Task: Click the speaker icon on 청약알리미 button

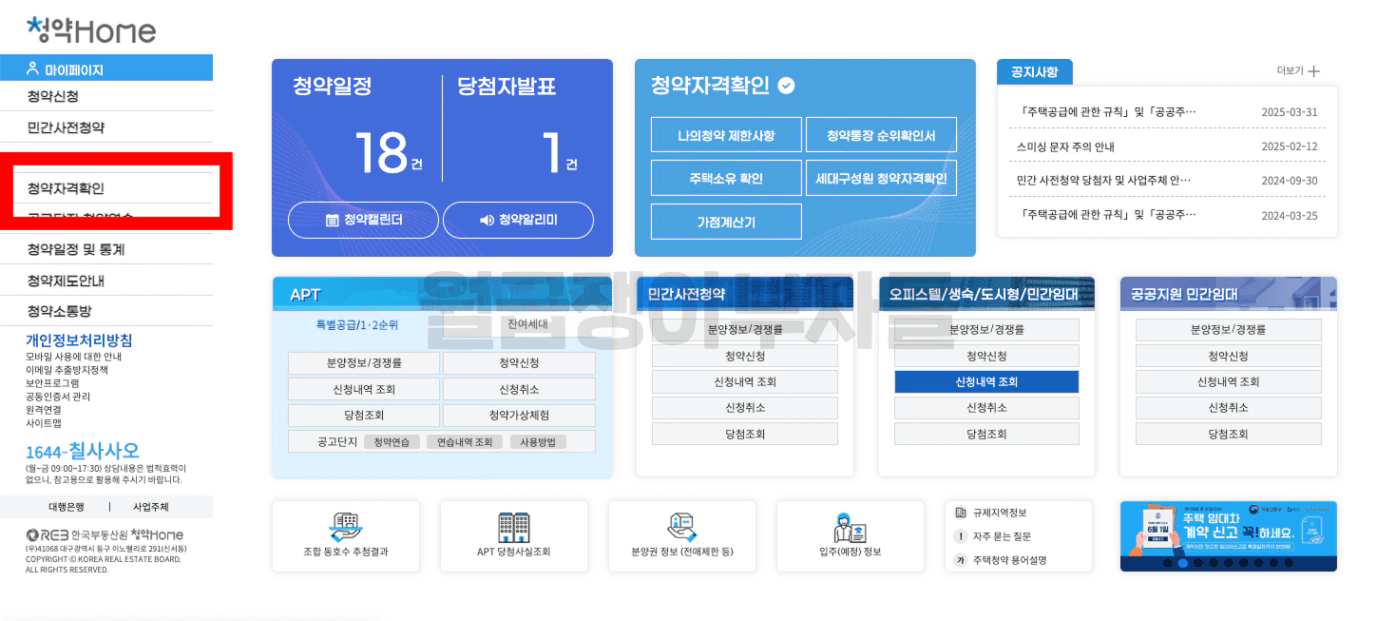Action: coord(487,220)
